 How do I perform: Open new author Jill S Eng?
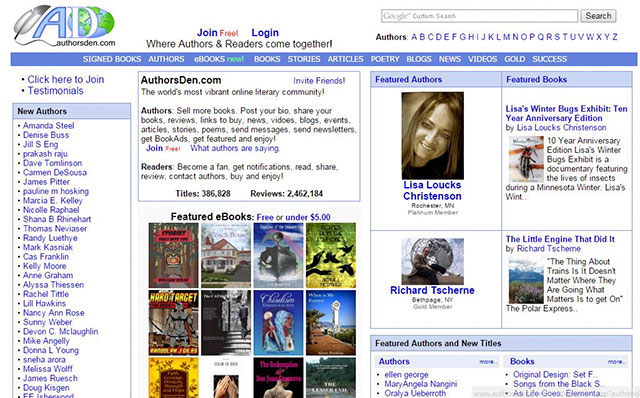click(x=40, y=145)
